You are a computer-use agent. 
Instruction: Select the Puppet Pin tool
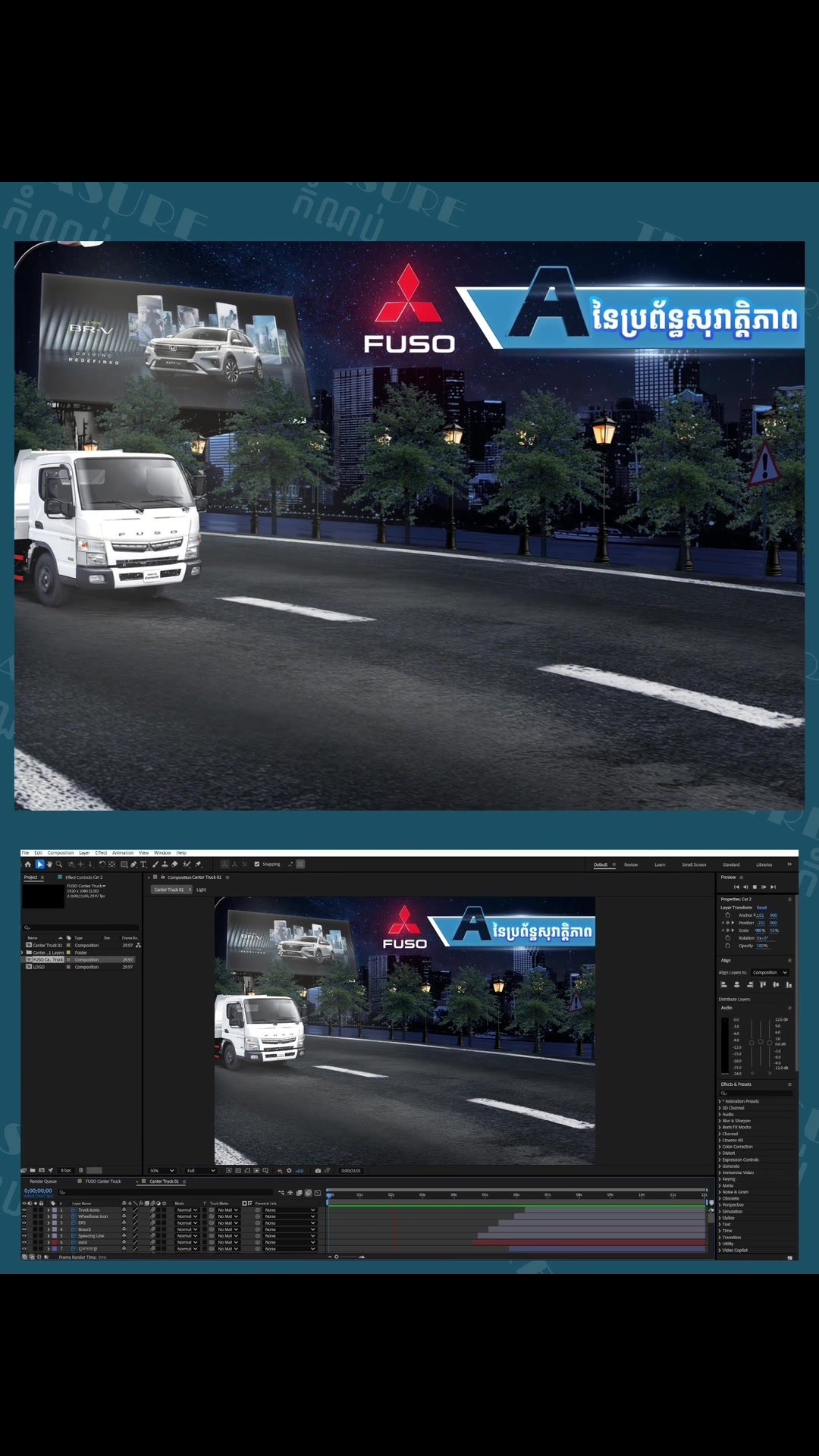coord(198,864)
